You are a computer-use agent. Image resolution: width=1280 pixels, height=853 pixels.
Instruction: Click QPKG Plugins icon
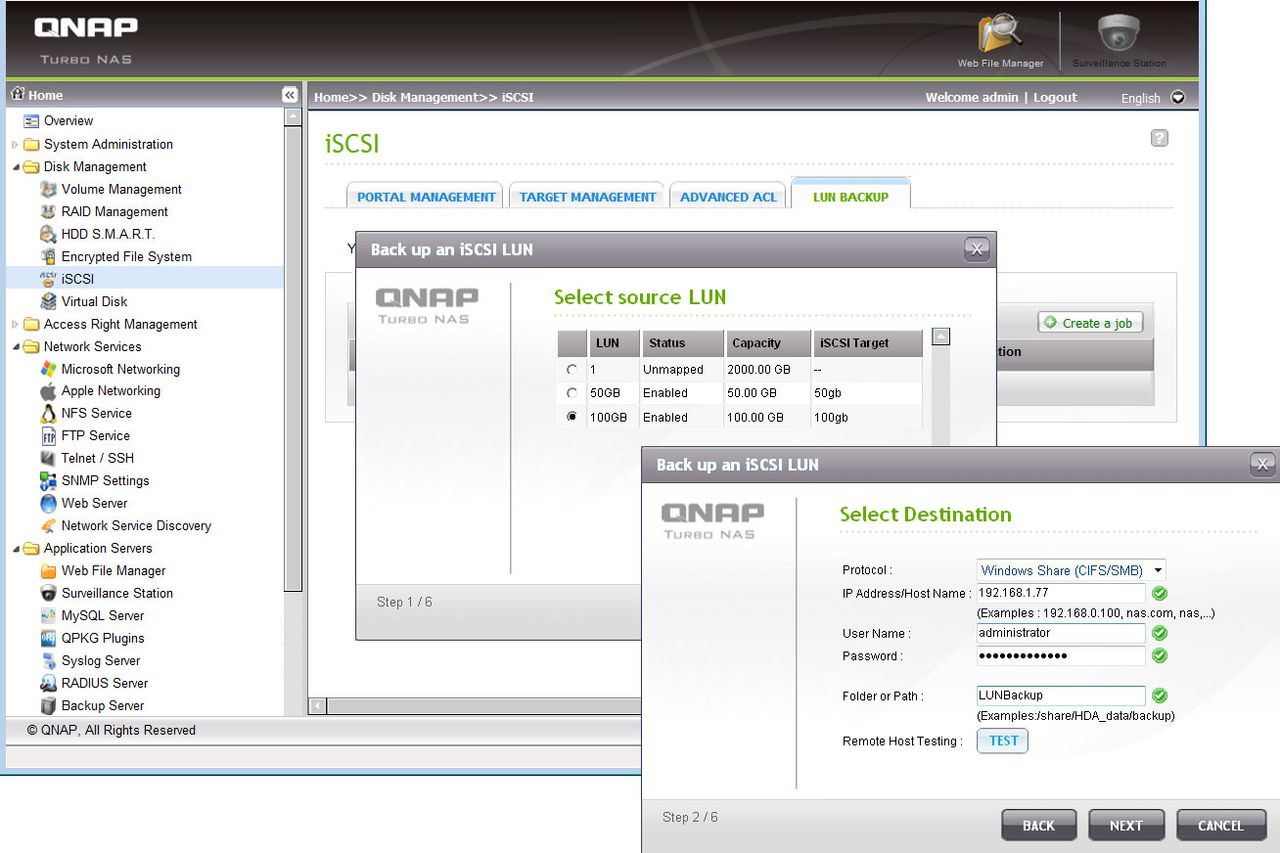tap(48, 638)
